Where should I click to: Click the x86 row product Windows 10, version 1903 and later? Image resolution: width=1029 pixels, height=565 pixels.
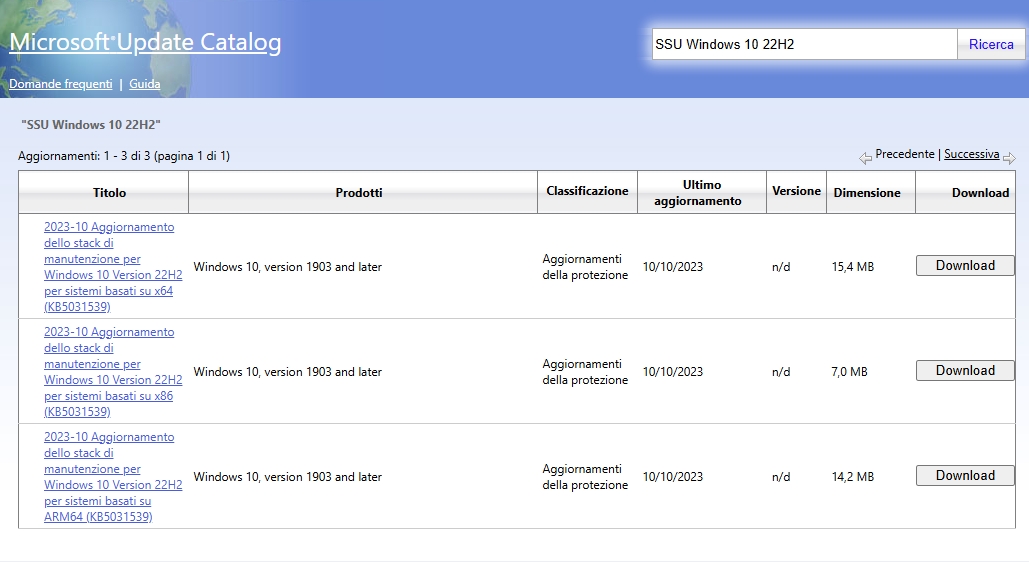(x=287, y=372)
